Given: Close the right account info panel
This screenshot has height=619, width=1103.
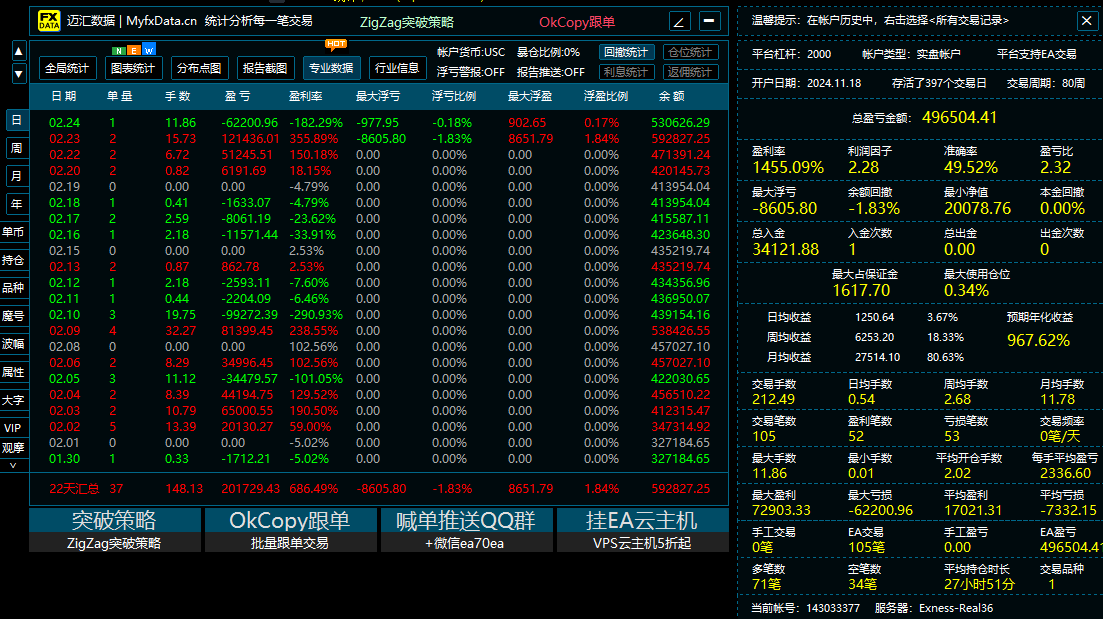Looking at the screenshot, I should click(x=1086, y=20).
